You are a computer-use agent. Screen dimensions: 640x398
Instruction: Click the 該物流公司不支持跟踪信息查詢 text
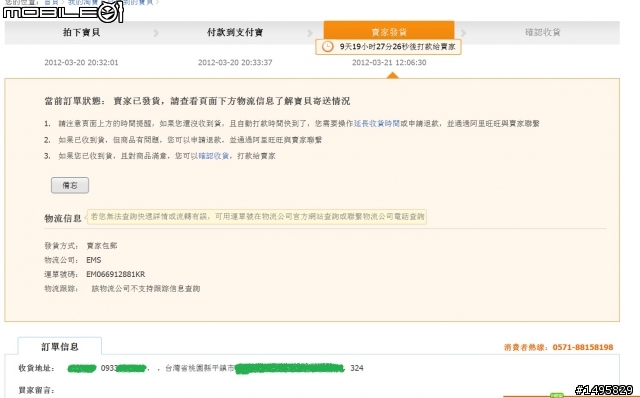146,289
